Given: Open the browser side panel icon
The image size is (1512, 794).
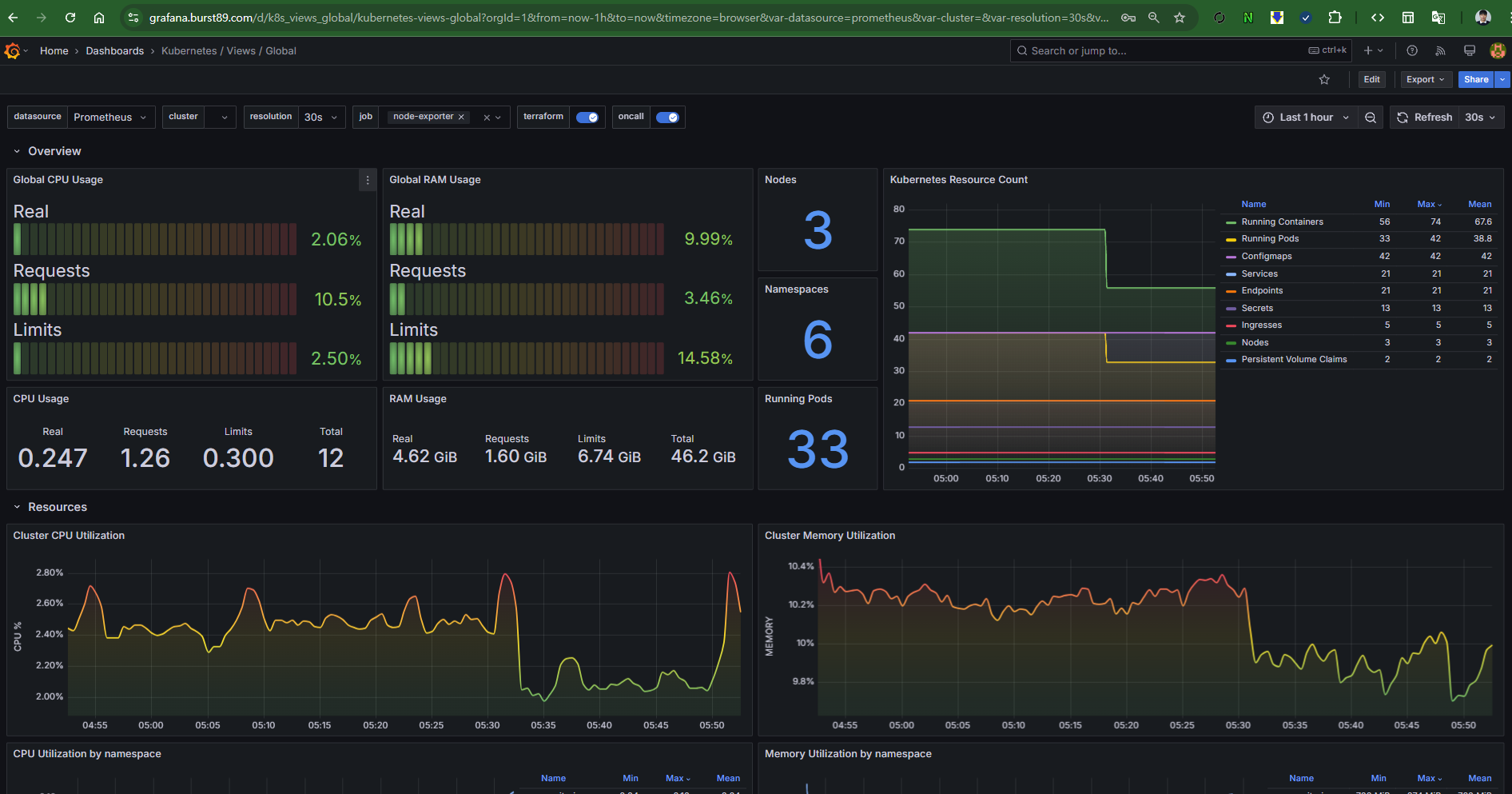Looking at the screenshot, I should [x=1408, y=18].
